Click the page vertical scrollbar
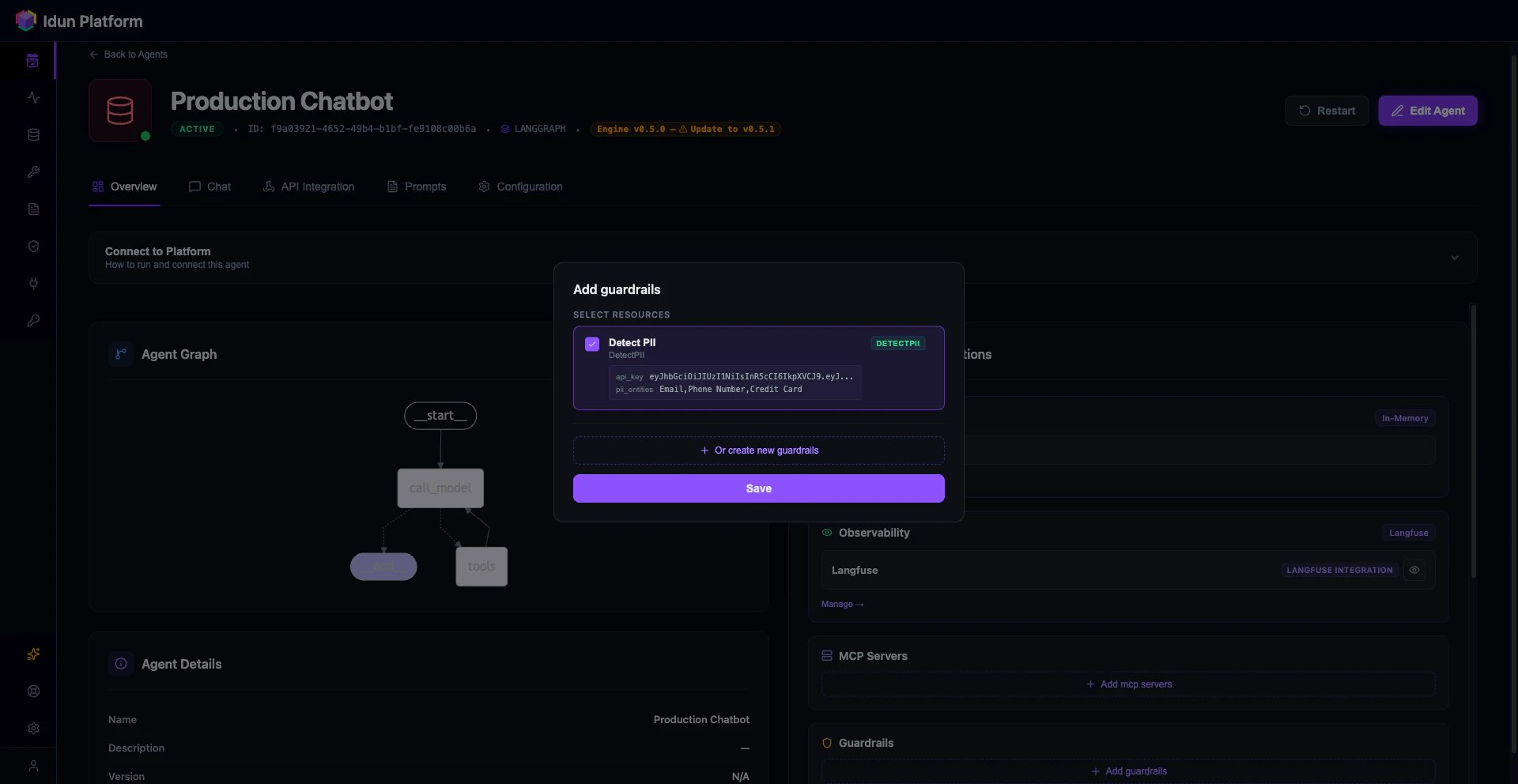 point(1513,403)
